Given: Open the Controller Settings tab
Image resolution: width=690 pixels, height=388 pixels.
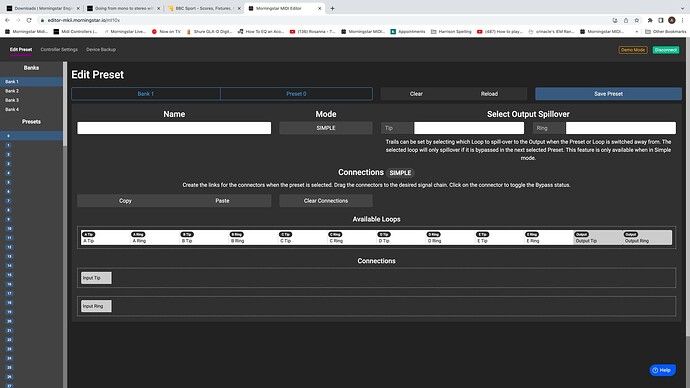Looking at the screenshot, I should tap(59, 50).
